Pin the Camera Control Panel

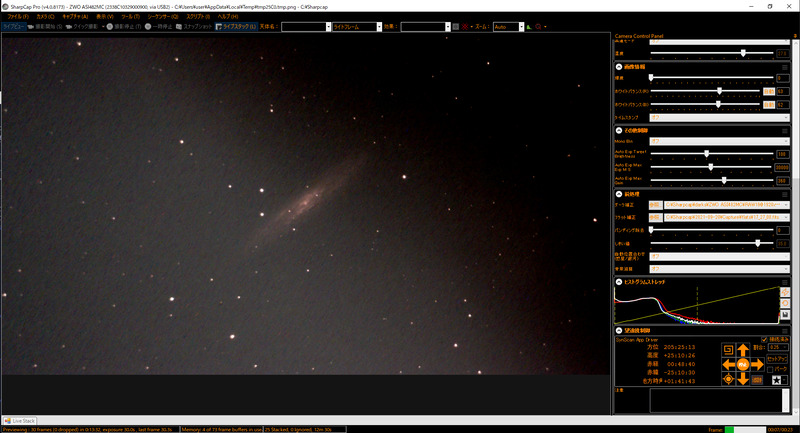pos(795,36)
